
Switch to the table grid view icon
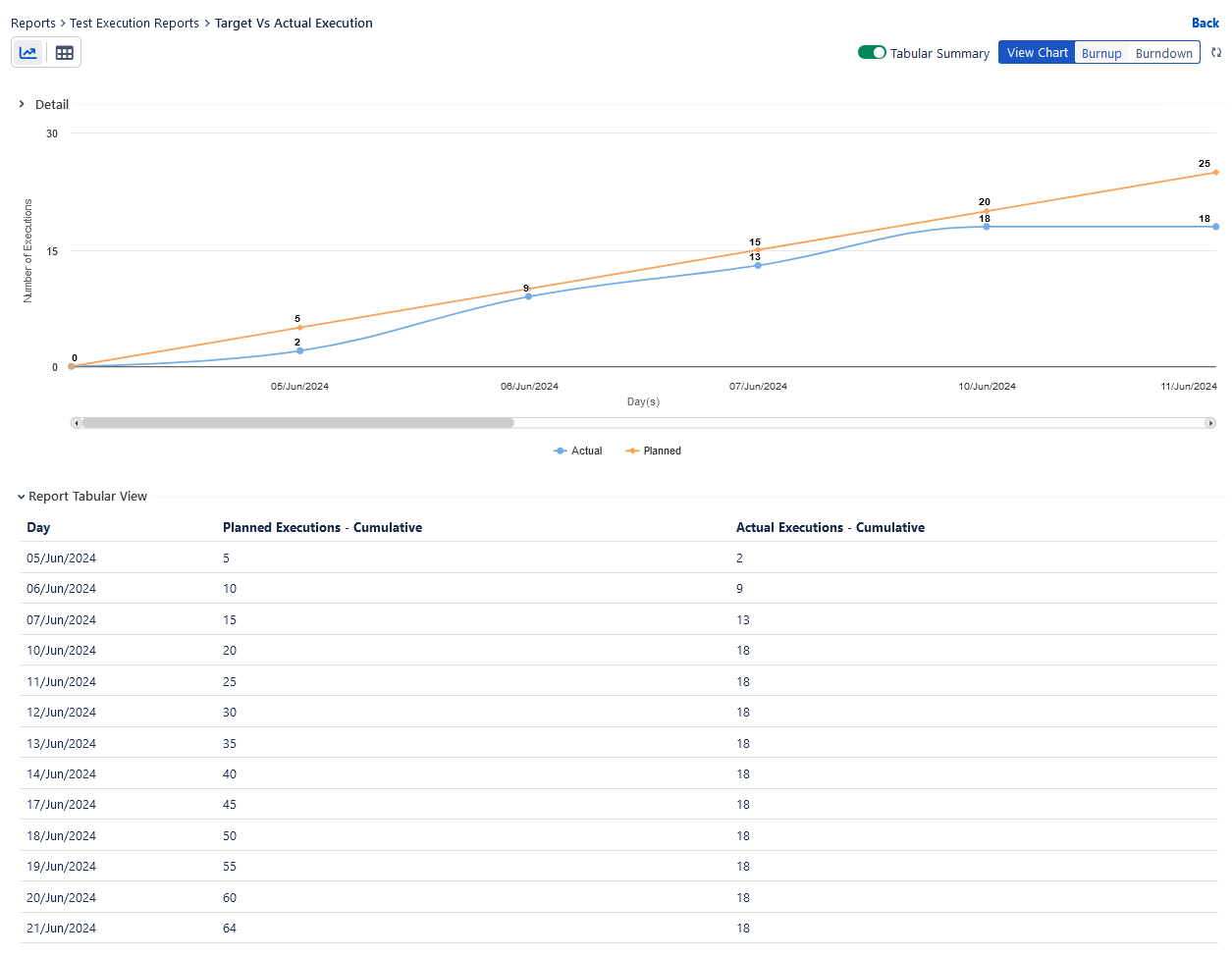[x=65, y=53]
